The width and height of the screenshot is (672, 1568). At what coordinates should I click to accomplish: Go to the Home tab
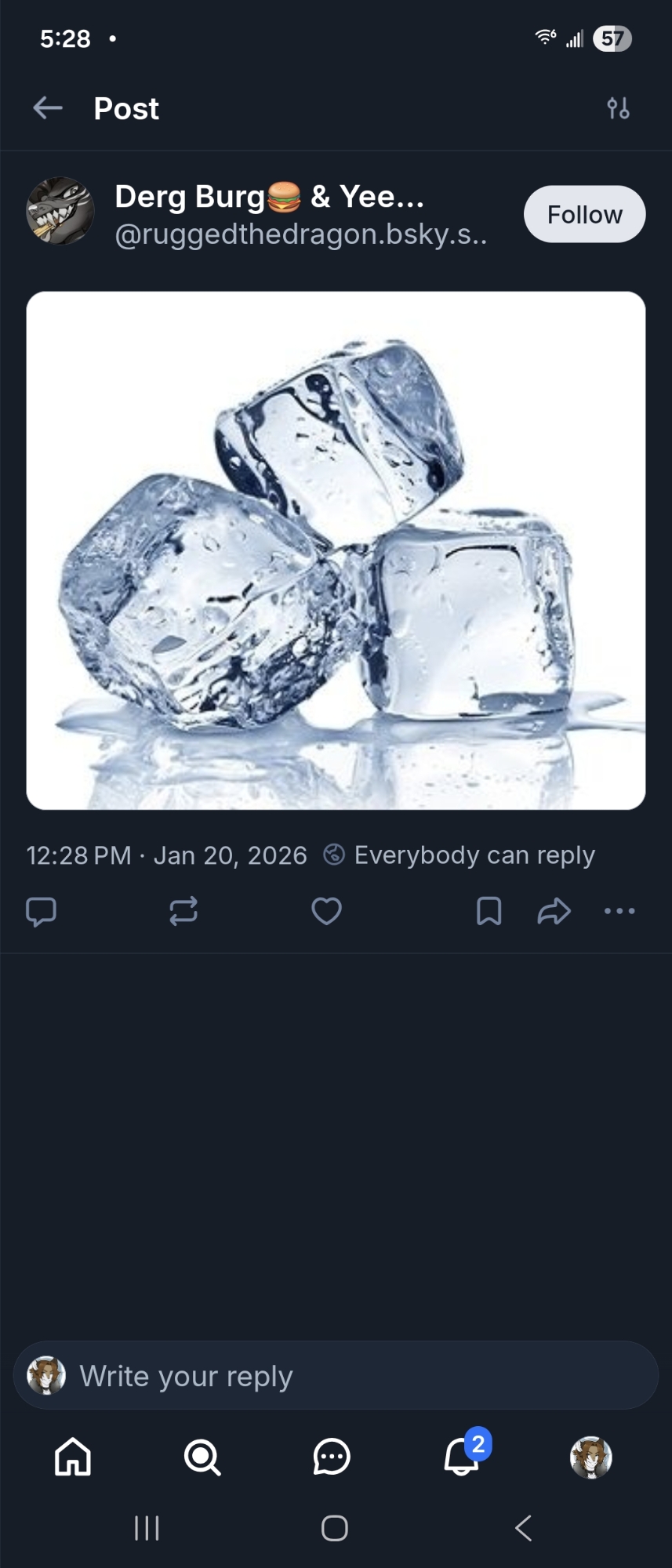point(73,1457)
